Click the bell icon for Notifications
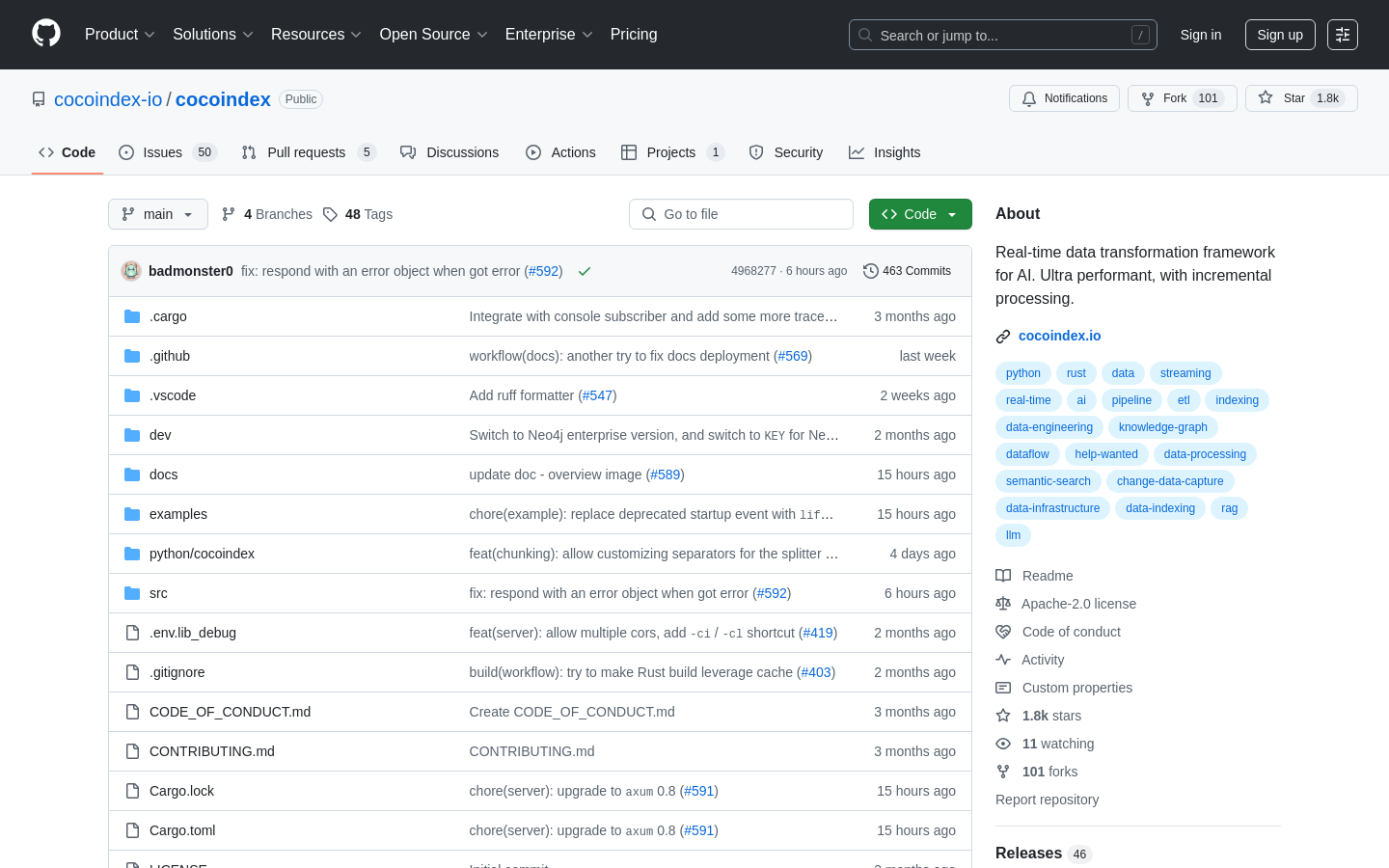 tap(1029, 98)
